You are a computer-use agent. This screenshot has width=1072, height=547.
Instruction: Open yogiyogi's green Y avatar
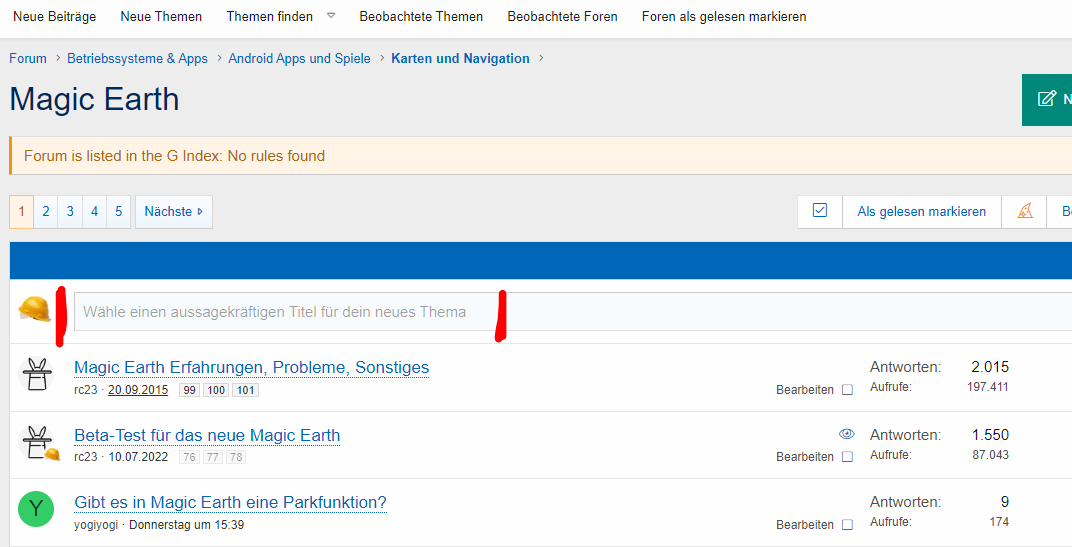click(36, 509)
